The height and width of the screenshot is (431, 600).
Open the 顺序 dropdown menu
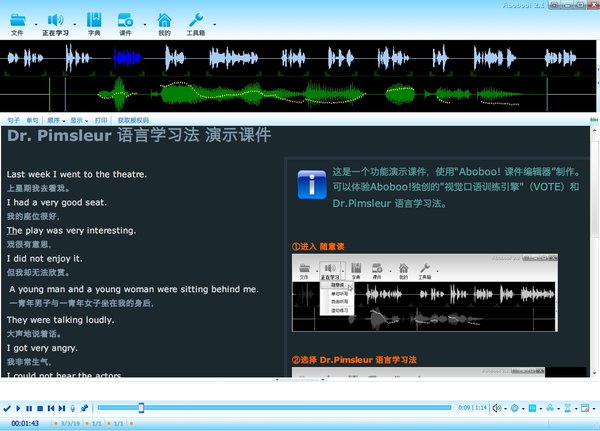point(56,120)
